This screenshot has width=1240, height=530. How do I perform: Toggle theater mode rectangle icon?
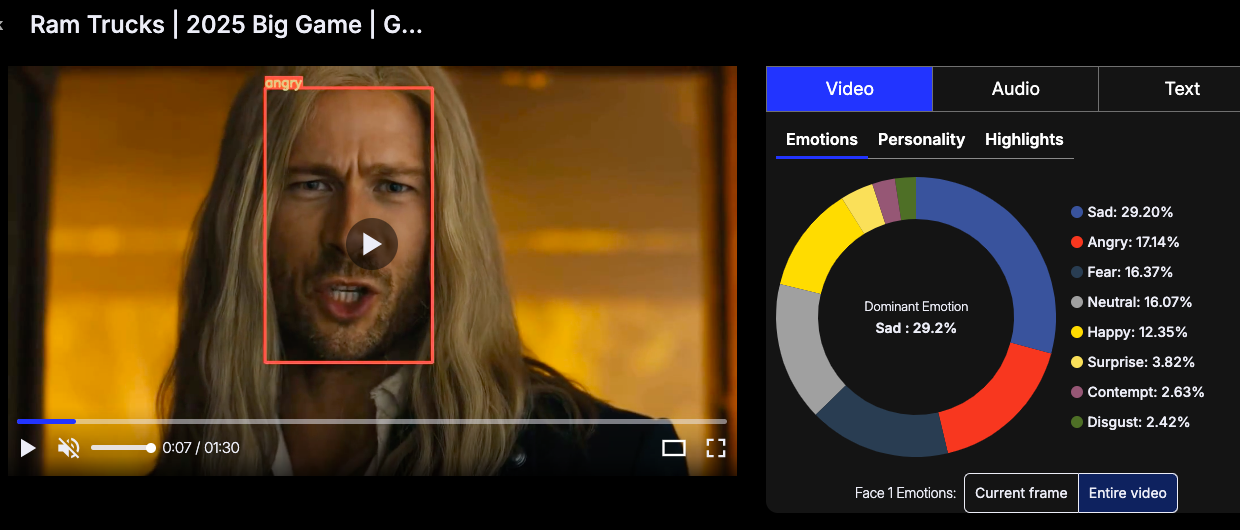[674, 448]
